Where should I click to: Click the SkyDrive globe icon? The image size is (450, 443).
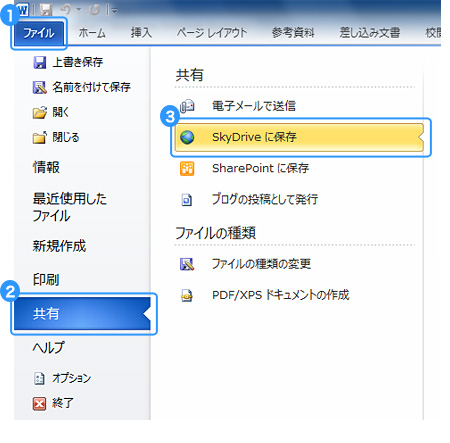click(x=187, y=137)
